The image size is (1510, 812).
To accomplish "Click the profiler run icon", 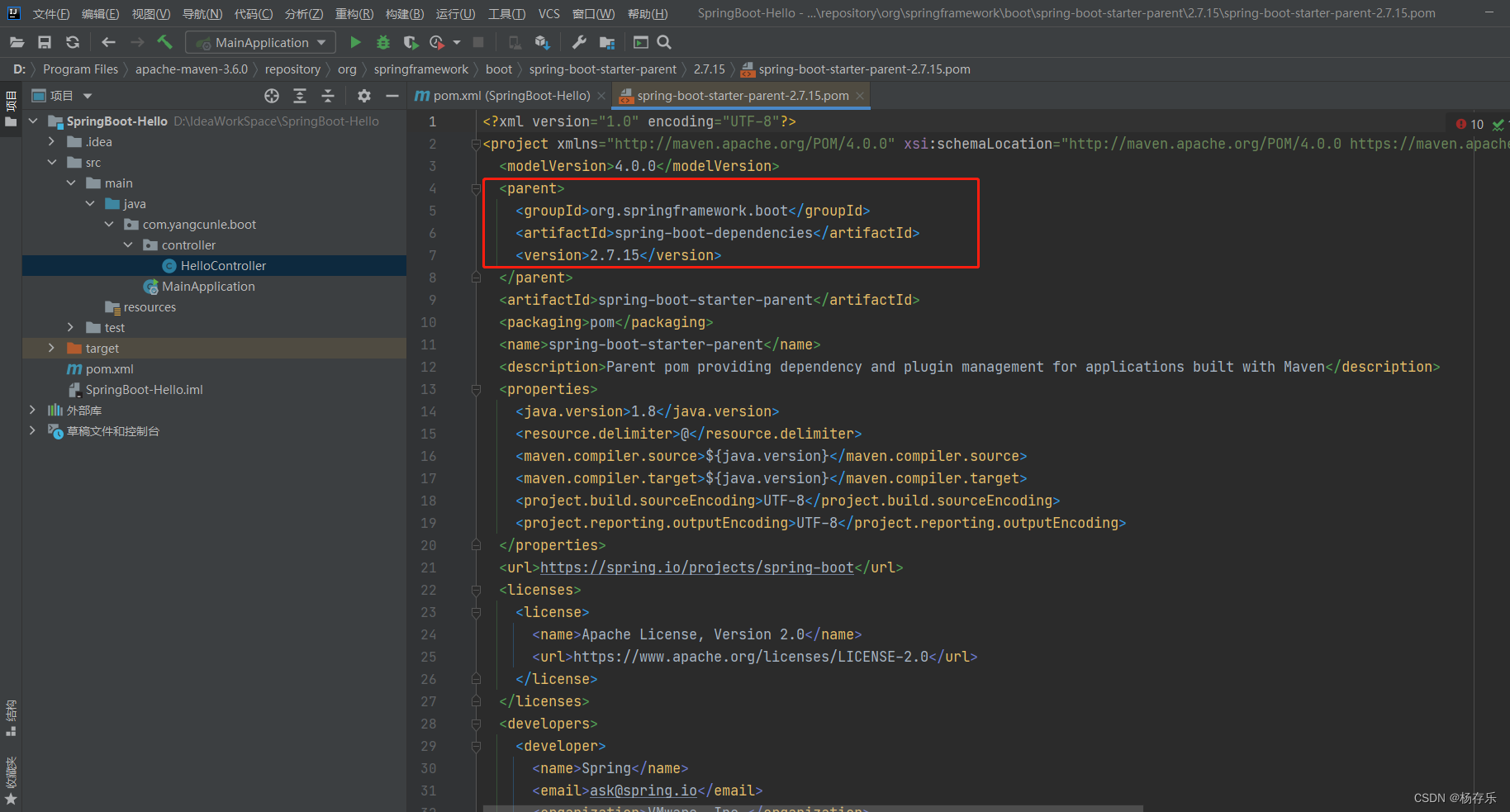I will 437,42.
